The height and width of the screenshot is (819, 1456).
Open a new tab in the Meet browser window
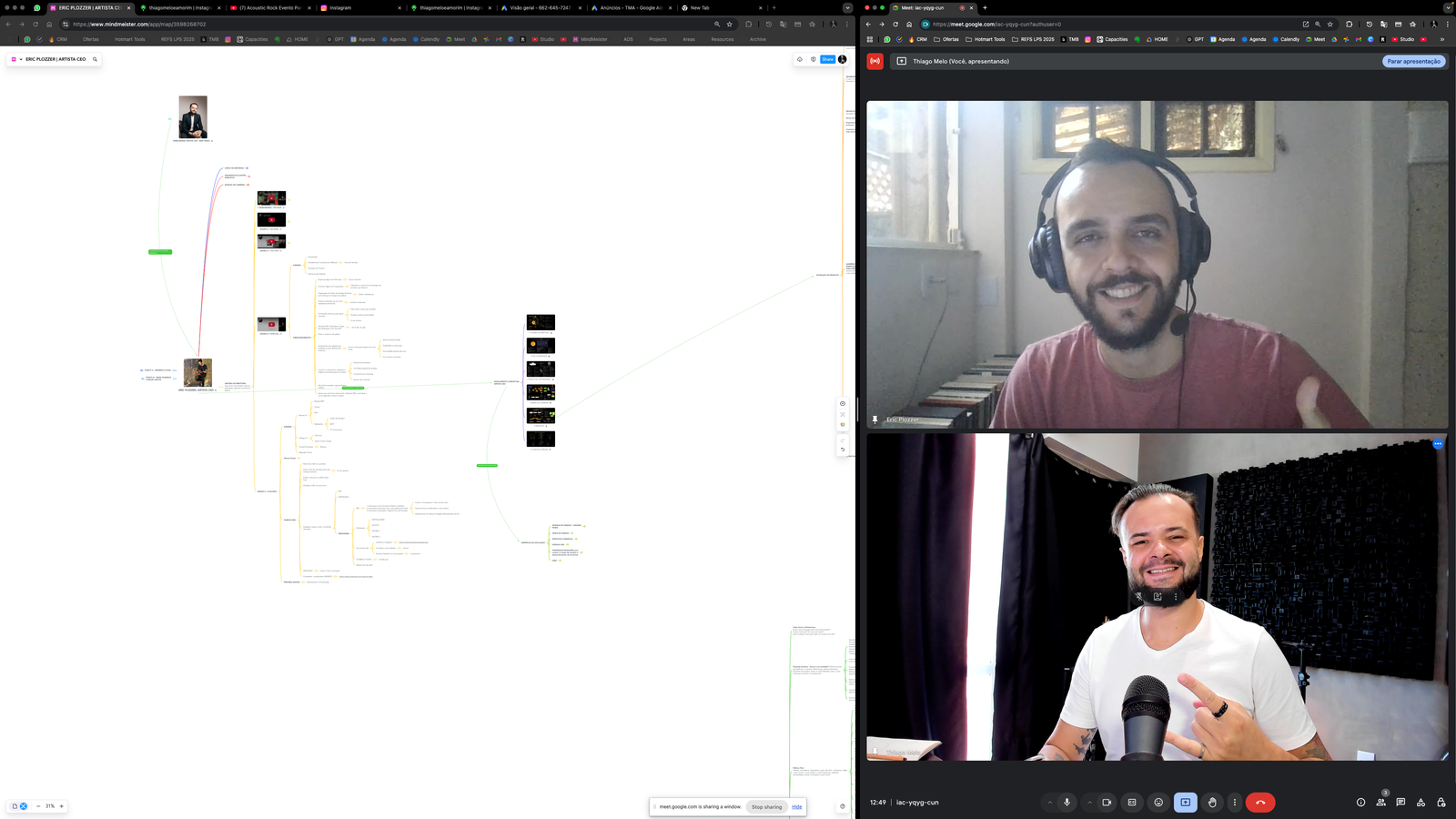pos(985,7)
